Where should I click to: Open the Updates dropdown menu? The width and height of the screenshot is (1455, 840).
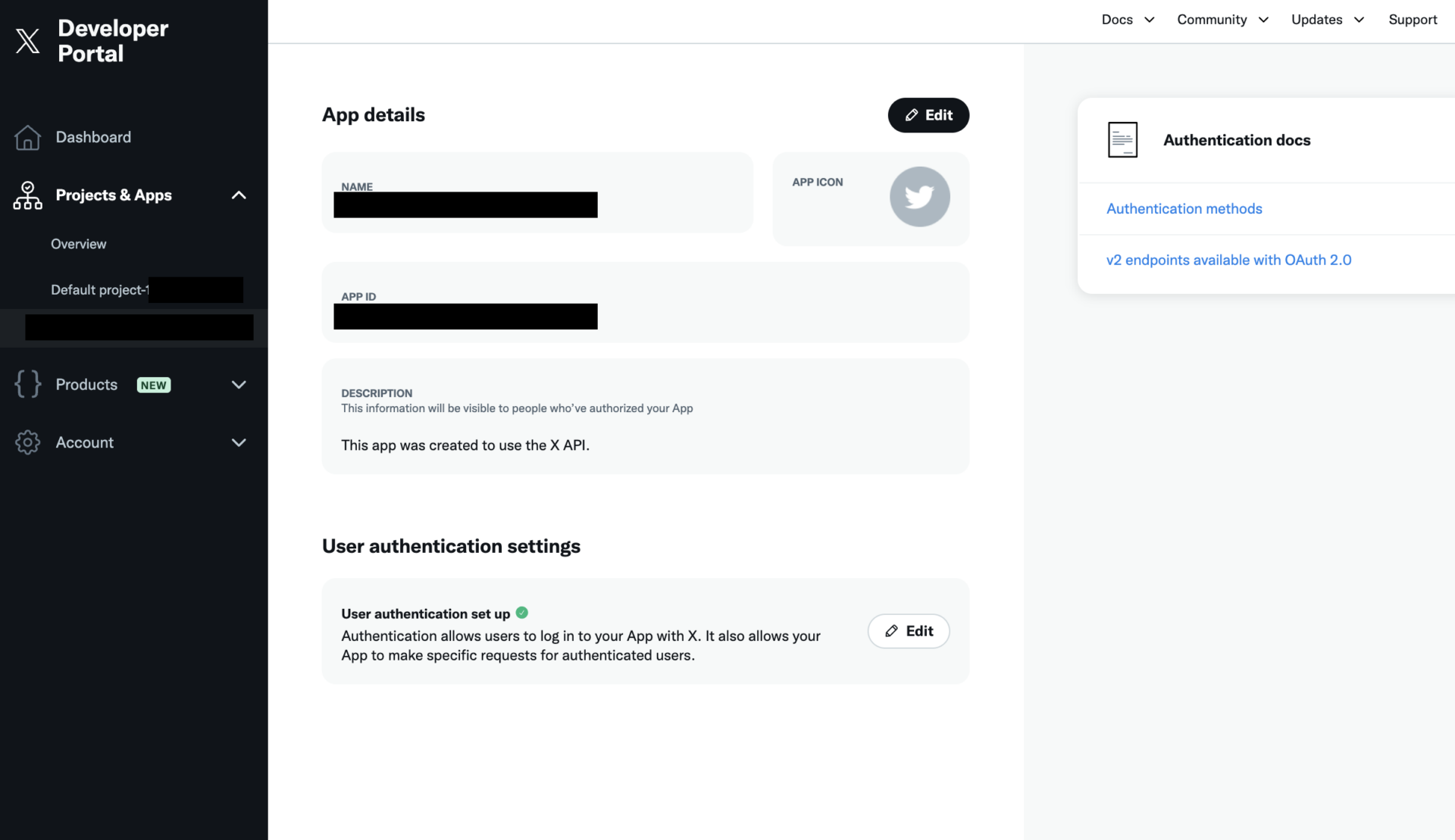(1327, 20)
